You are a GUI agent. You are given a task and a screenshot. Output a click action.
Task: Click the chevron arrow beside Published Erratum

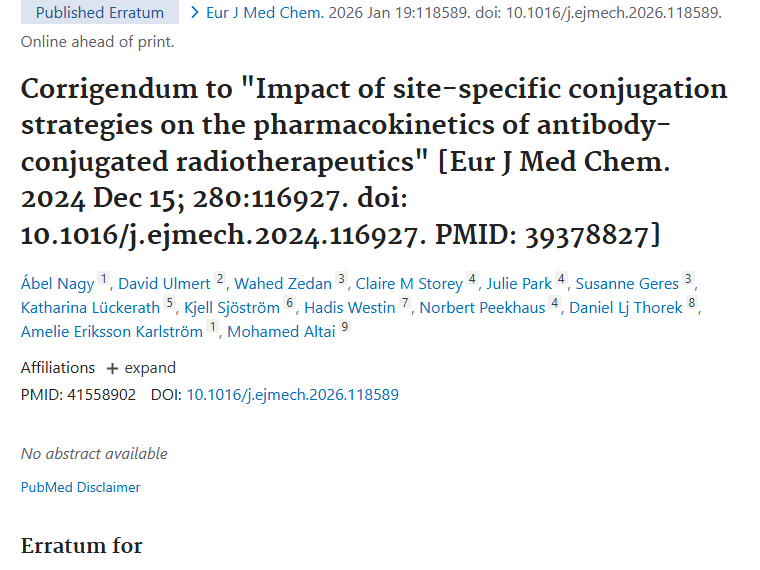pos(195,13)
